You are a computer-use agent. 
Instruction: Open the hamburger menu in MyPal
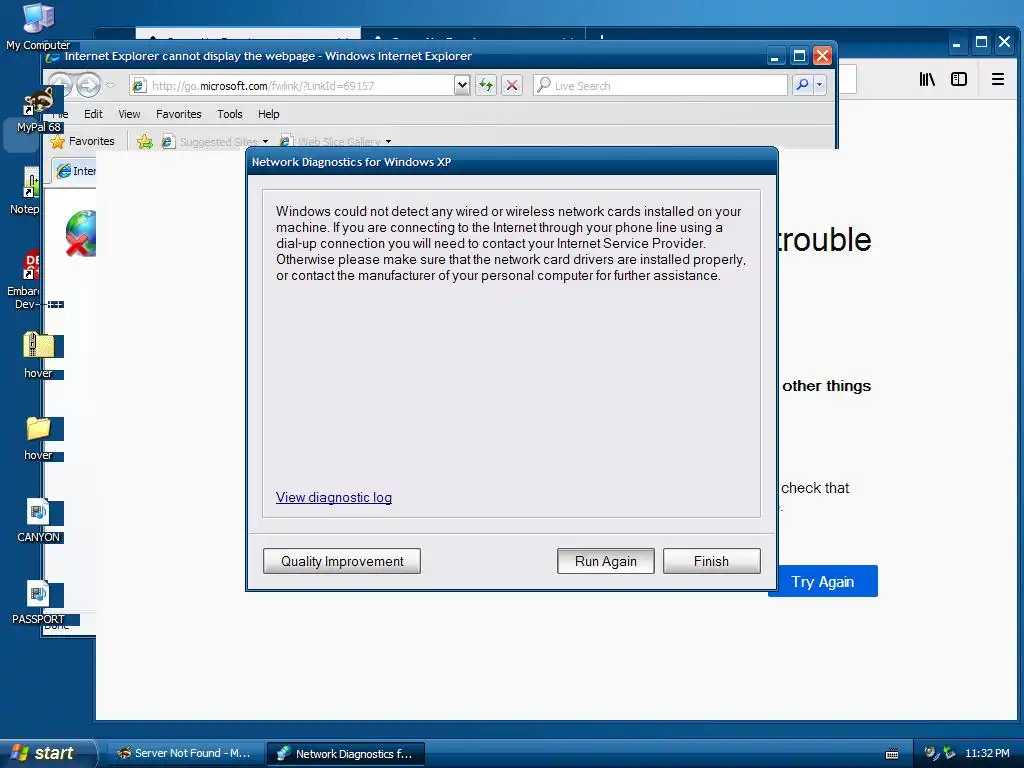997,79
